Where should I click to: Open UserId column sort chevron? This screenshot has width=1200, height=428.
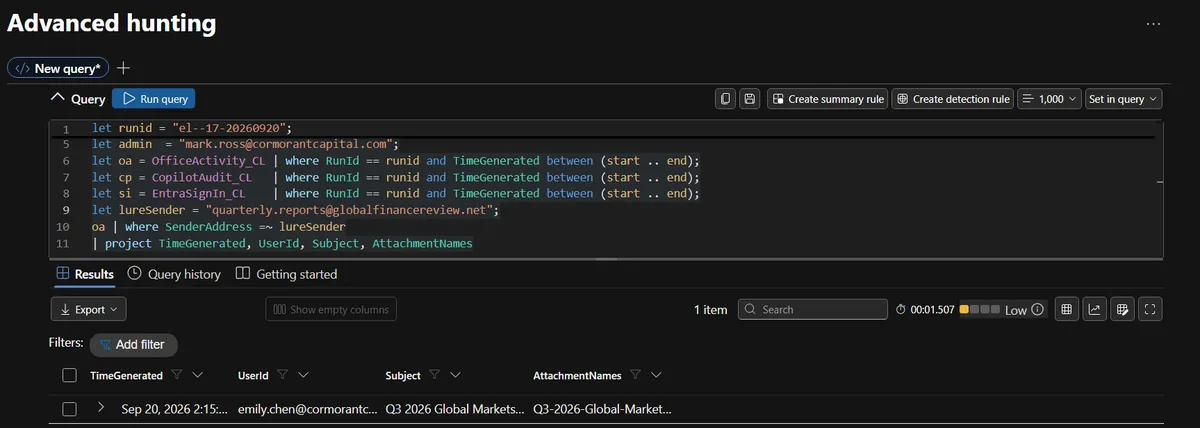[x=303, y=376]
